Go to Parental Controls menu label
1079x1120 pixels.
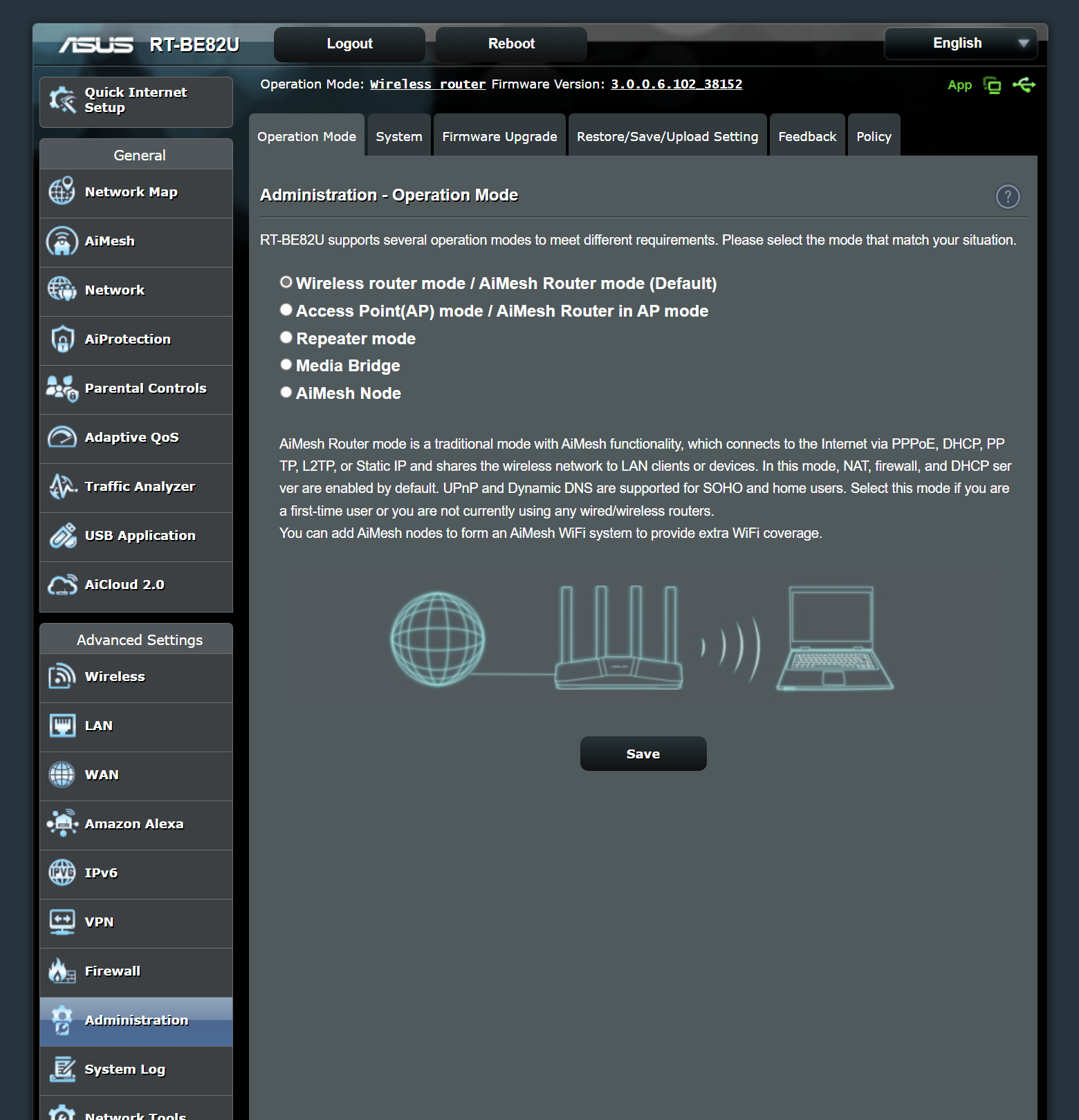pos(145,388)
